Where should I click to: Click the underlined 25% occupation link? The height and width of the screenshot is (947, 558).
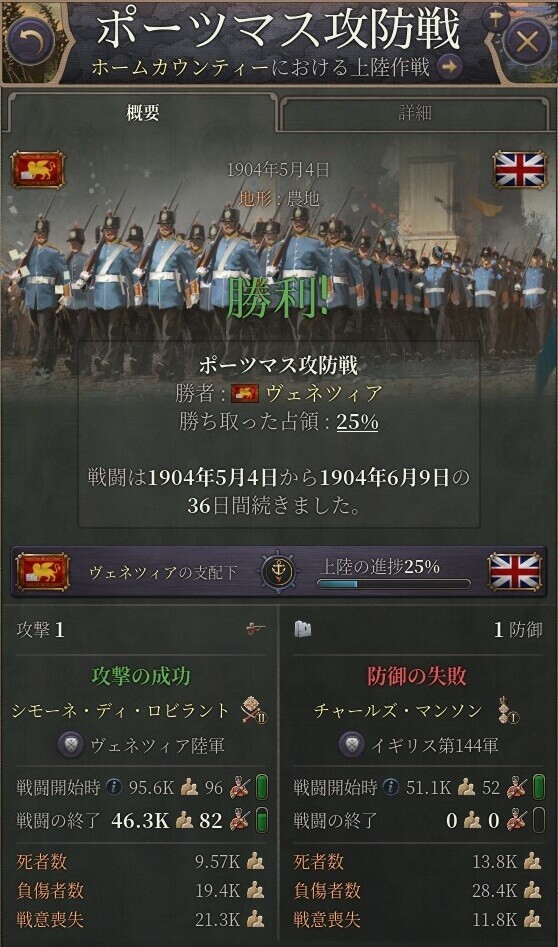tap(357, 422)
